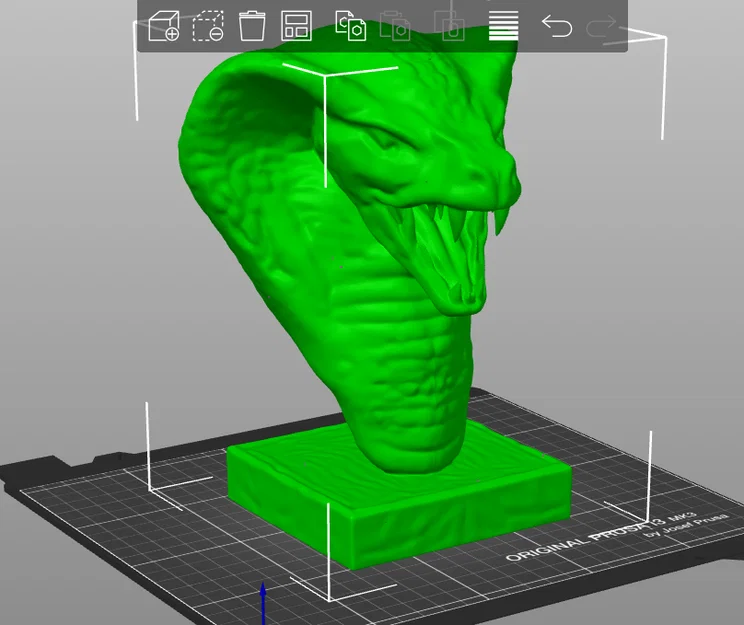
Task: Click the Undo arrow
Action: (557, 26)
